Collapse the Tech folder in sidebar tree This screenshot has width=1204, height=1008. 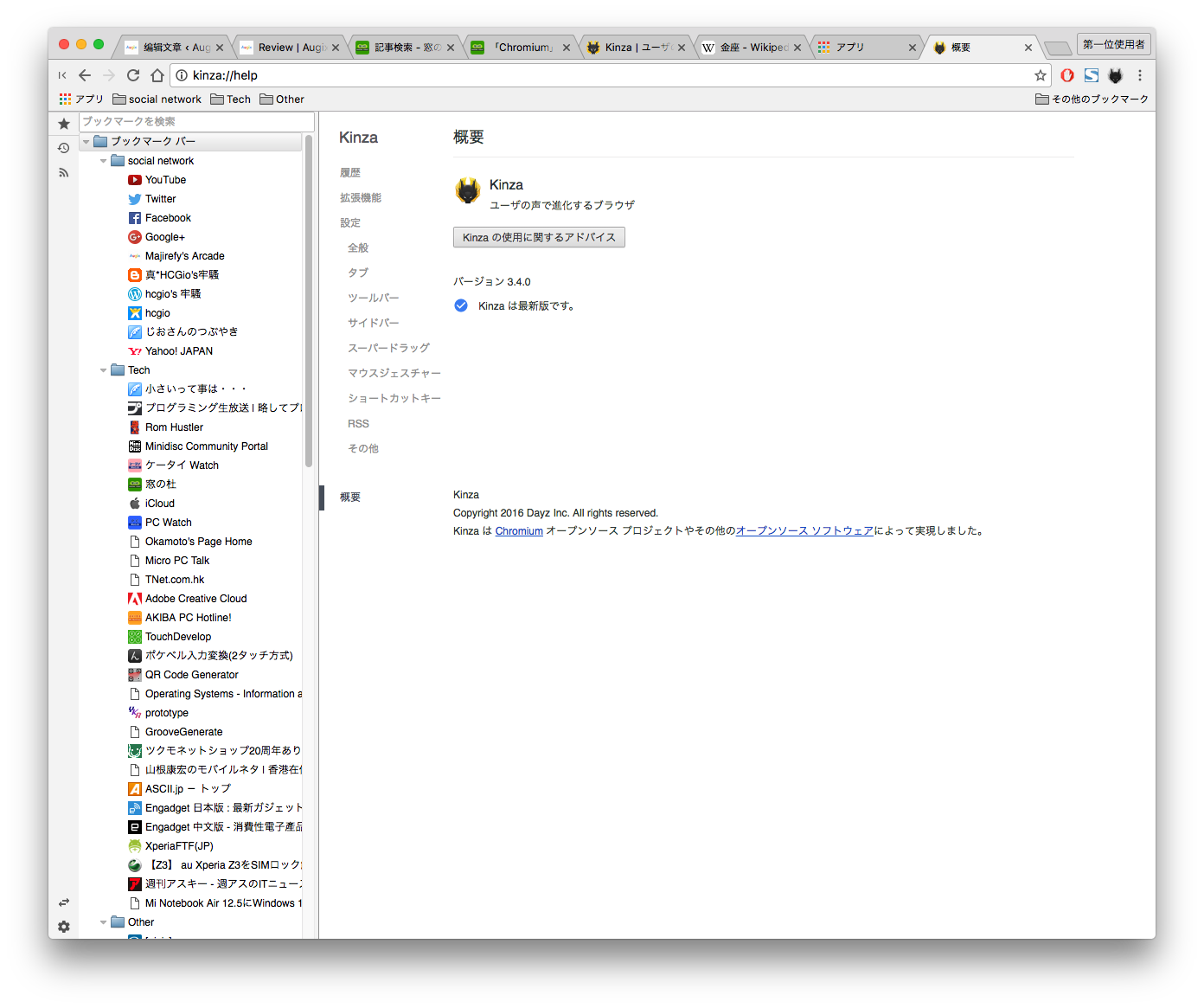[104, 370]
